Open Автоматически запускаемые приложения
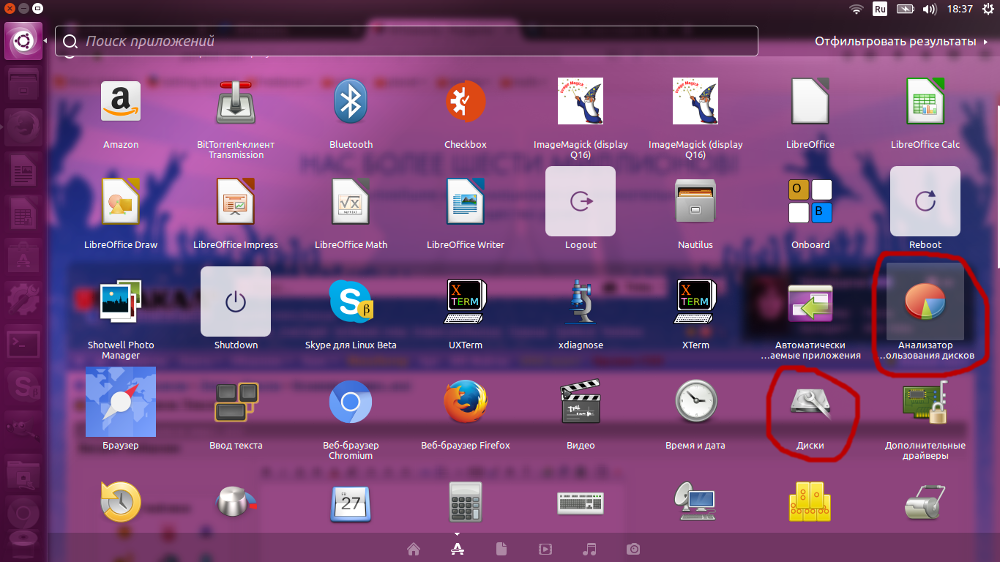 point(810,302)
